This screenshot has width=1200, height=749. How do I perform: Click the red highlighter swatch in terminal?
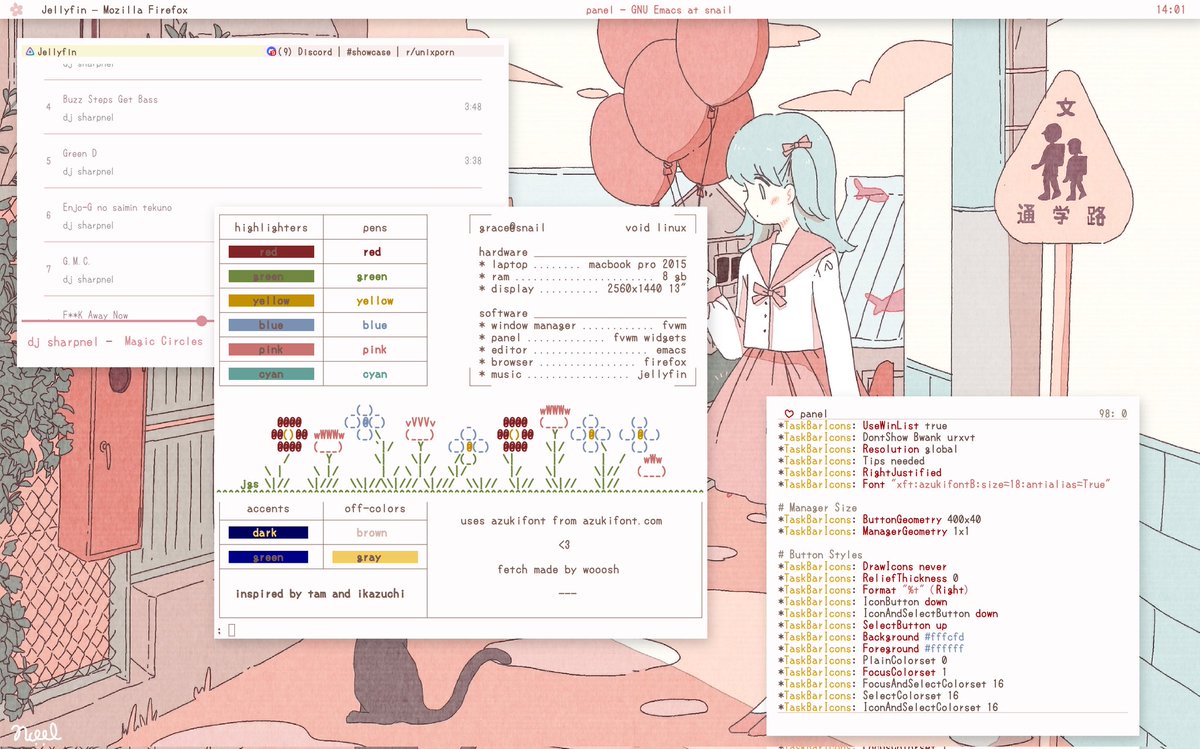coord(271,252)
